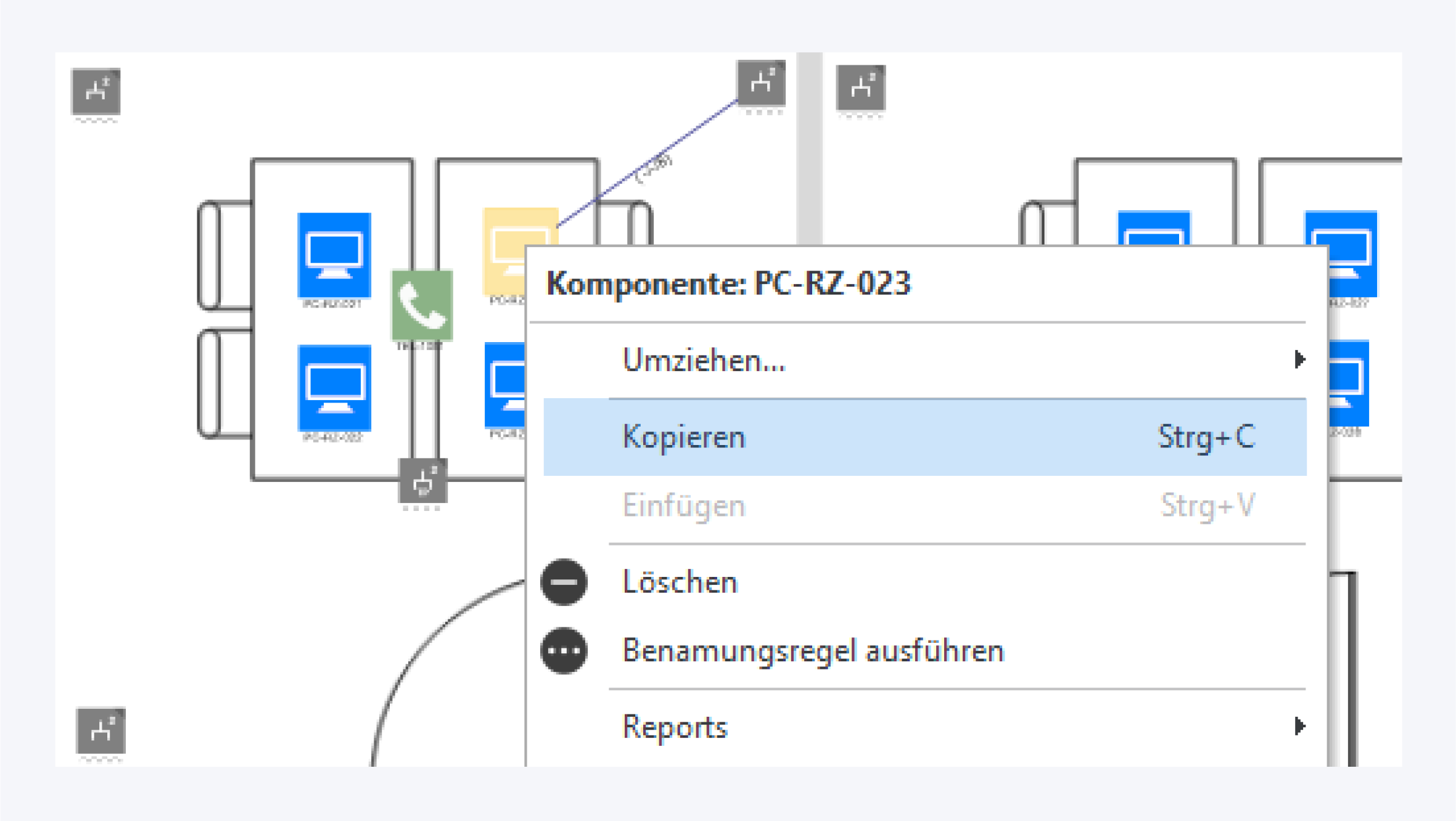Image resolution: width=1456 pixels, height=821 pixels.
Task: Run Benamungsregel ausführen menu entry
Action: click(813, 651)
